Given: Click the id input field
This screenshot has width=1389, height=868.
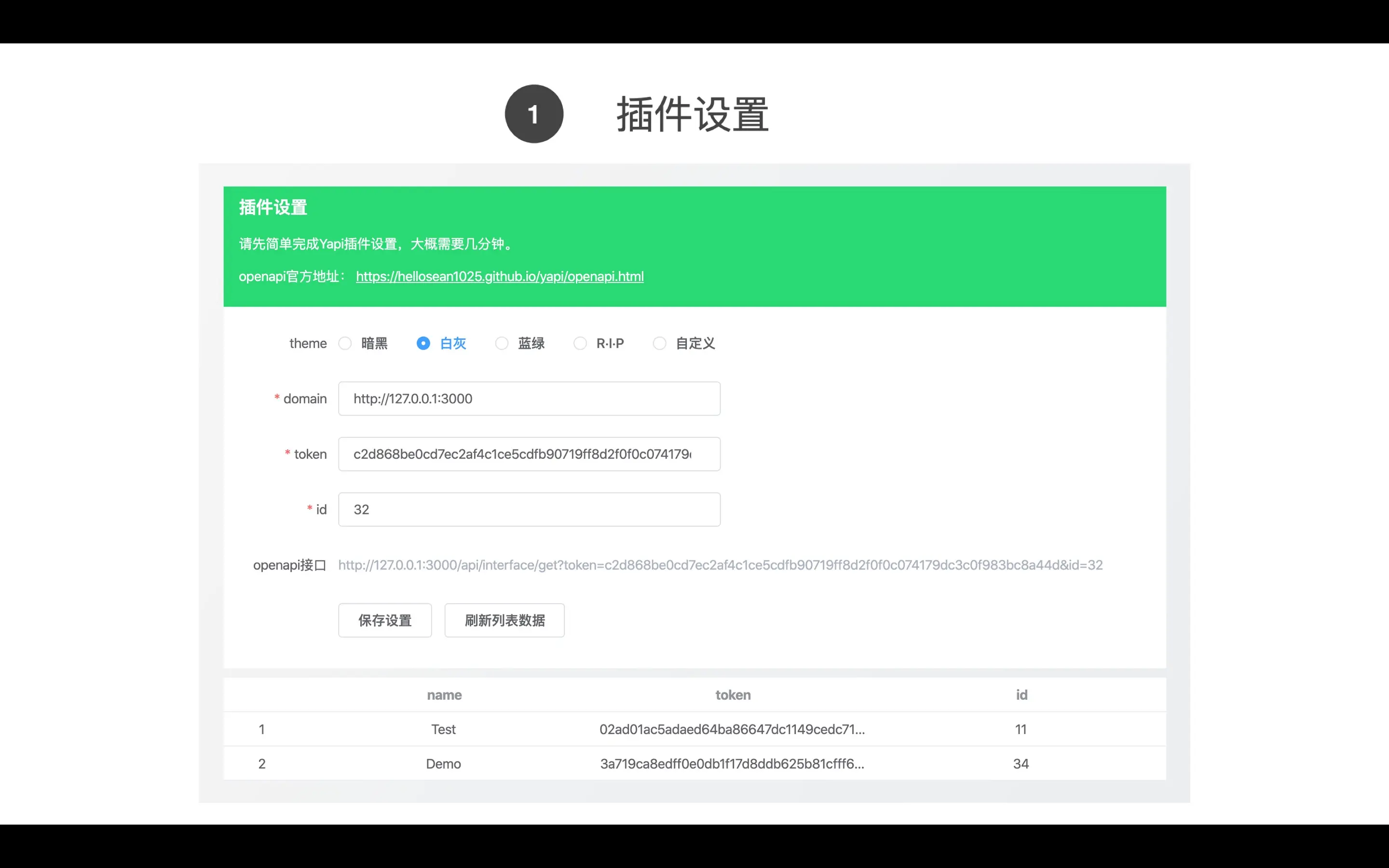Looking at the screenshot, I should [529, 509].
